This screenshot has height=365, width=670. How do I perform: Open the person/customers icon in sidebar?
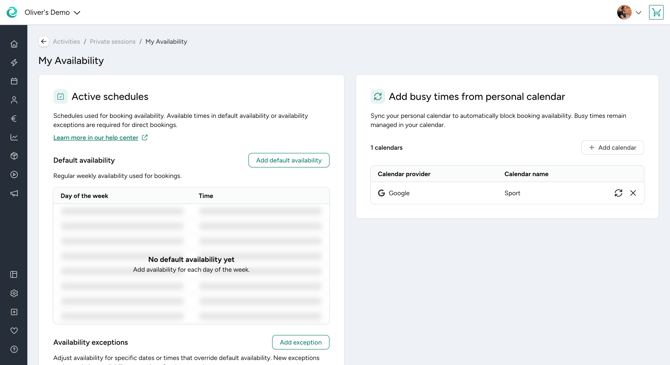[x=14, y=100]
